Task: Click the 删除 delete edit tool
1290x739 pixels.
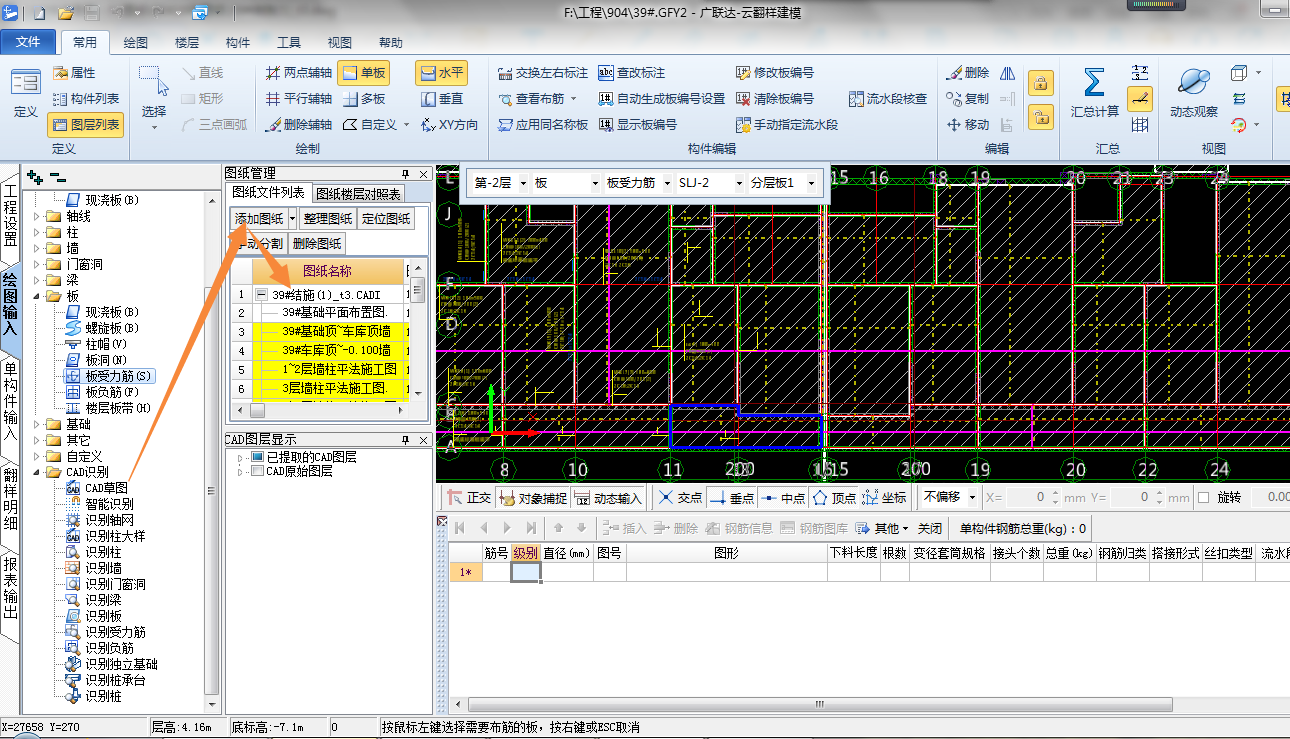Action: (x=968, y=73)
